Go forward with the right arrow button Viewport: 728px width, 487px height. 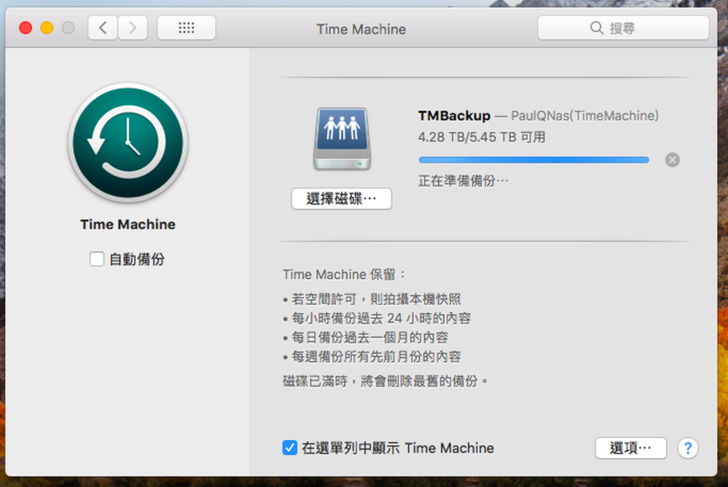tap(133, 28)
